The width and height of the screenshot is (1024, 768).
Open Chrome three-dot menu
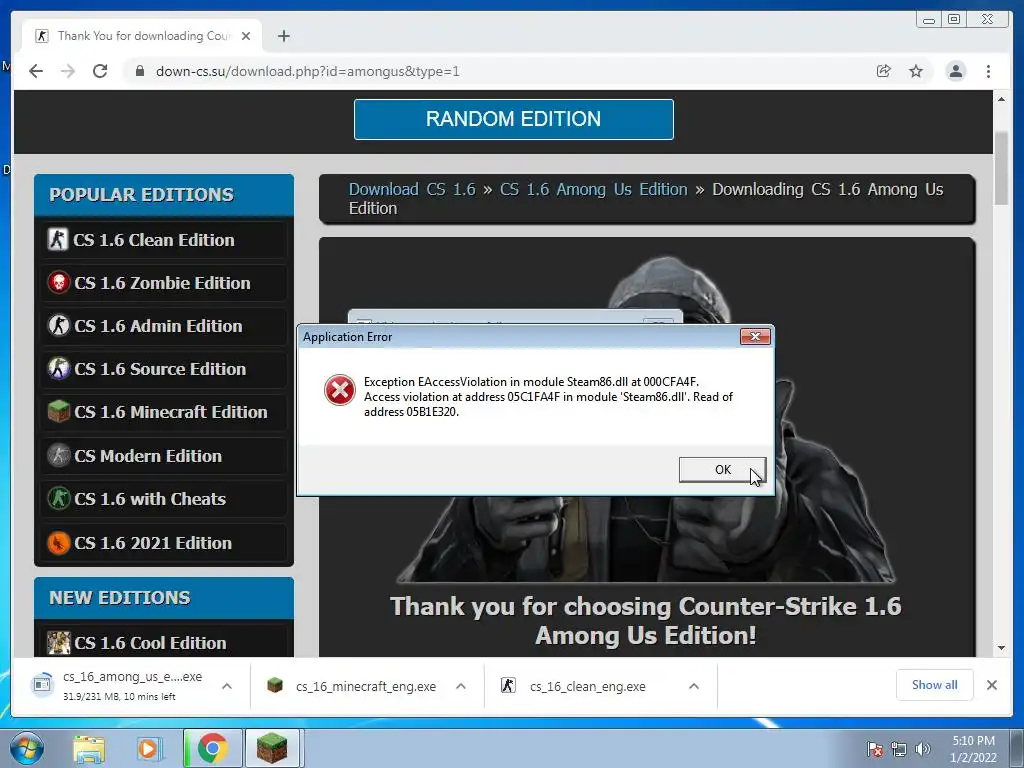pos(988,71)
